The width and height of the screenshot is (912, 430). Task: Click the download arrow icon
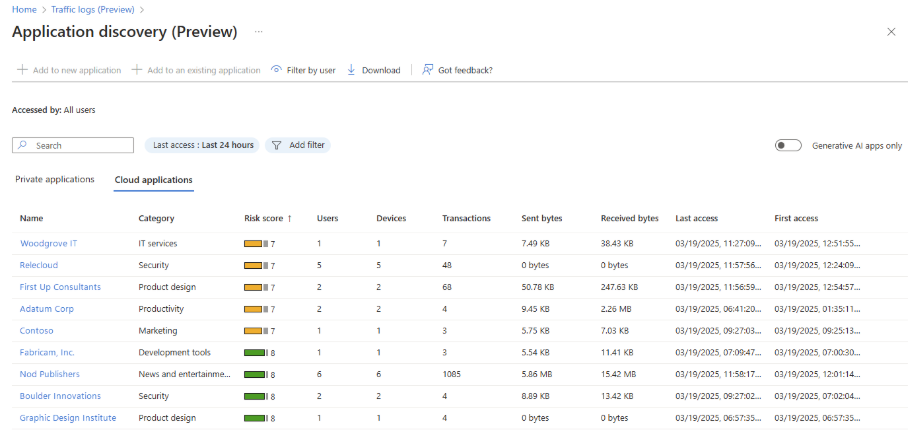(x=351, y=70)
